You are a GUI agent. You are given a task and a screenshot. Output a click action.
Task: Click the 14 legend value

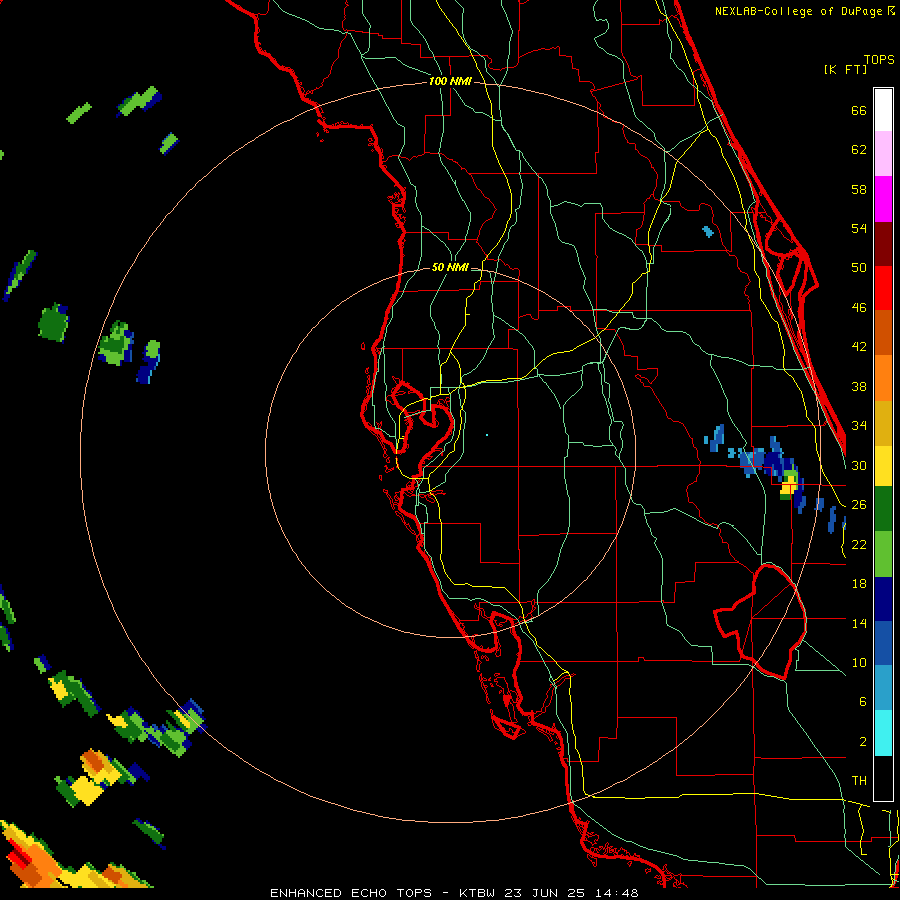[x=859, y=623]
